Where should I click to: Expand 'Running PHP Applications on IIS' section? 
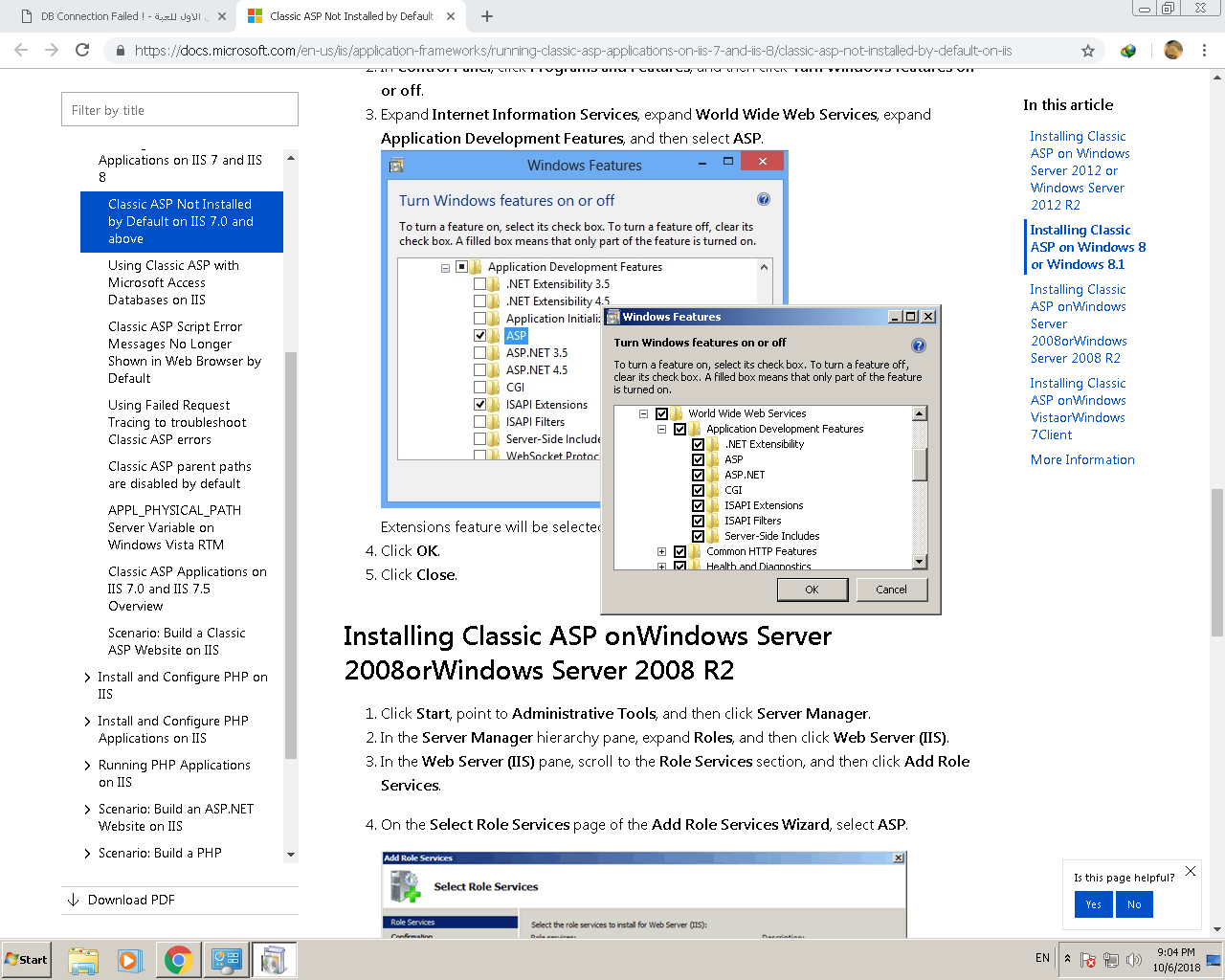click(87, 766)
